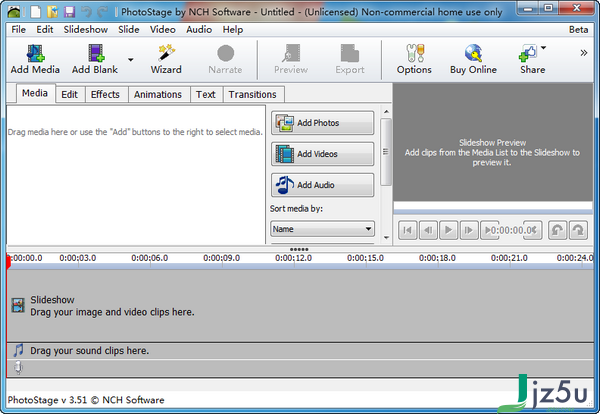600x414 pixels.
Task: Switch to the Edit tab
Action: pyautogui.click(x=70, y=95)
